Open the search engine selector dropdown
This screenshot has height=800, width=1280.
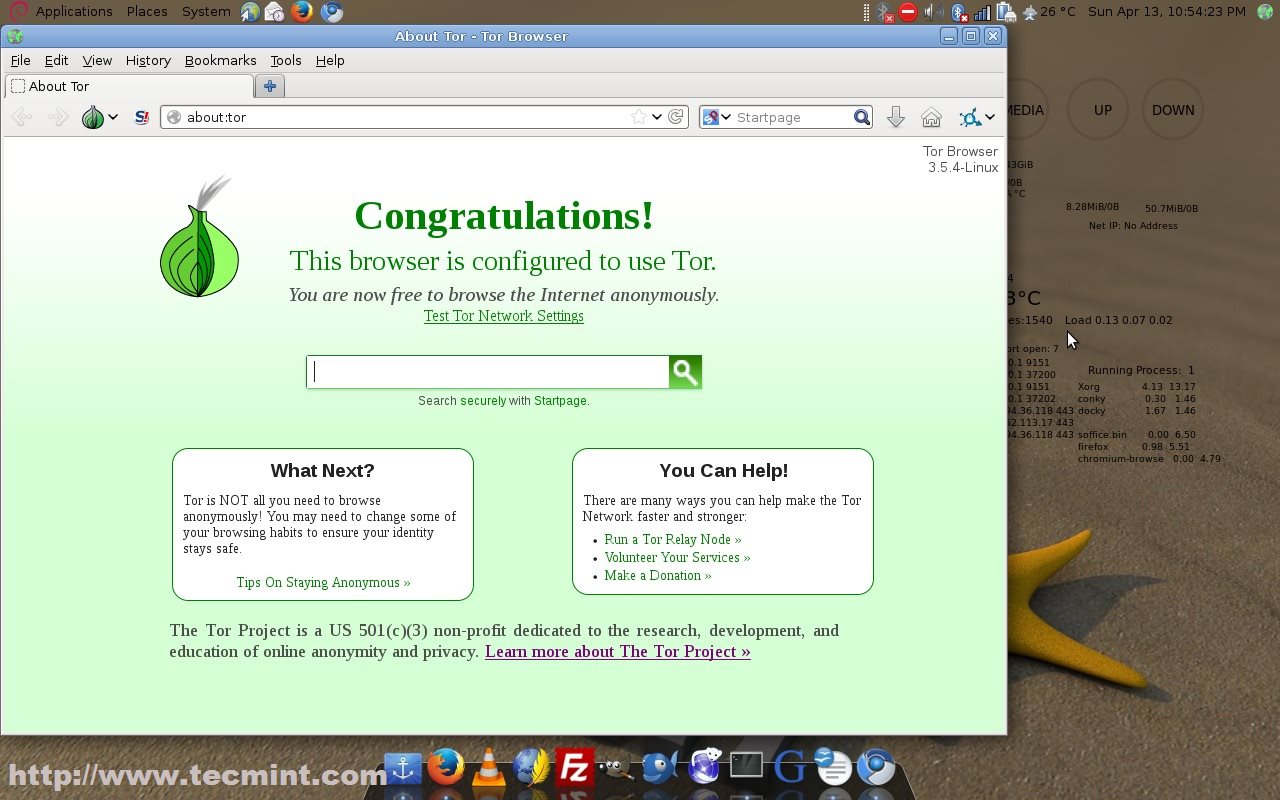click(x=726, y=117)
